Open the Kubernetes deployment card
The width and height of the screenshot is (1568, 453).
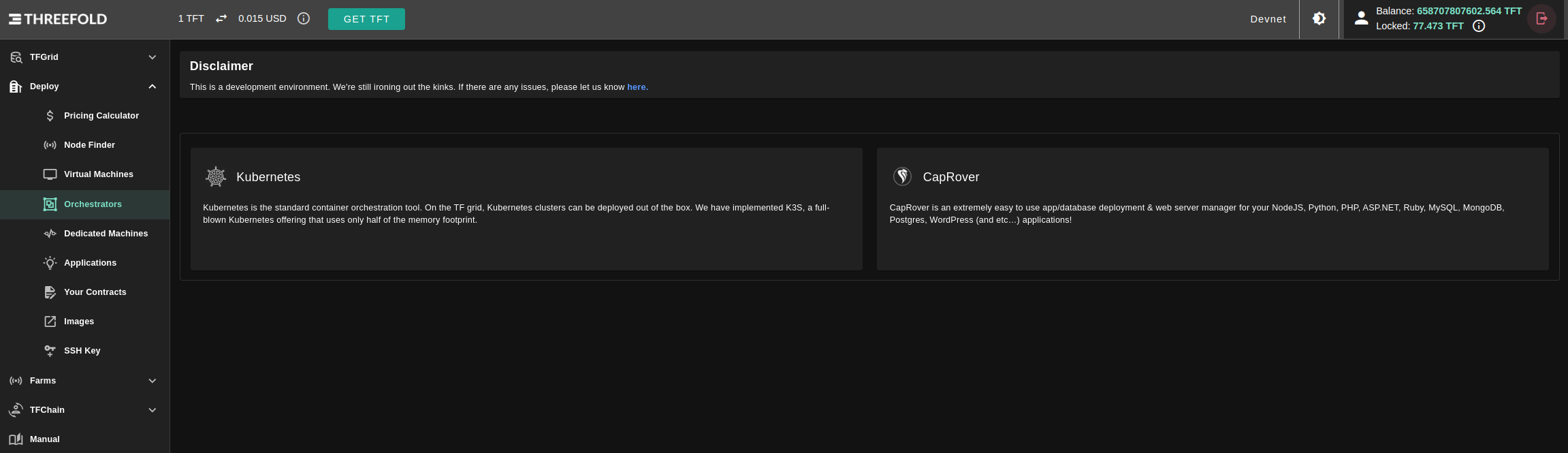526,209
